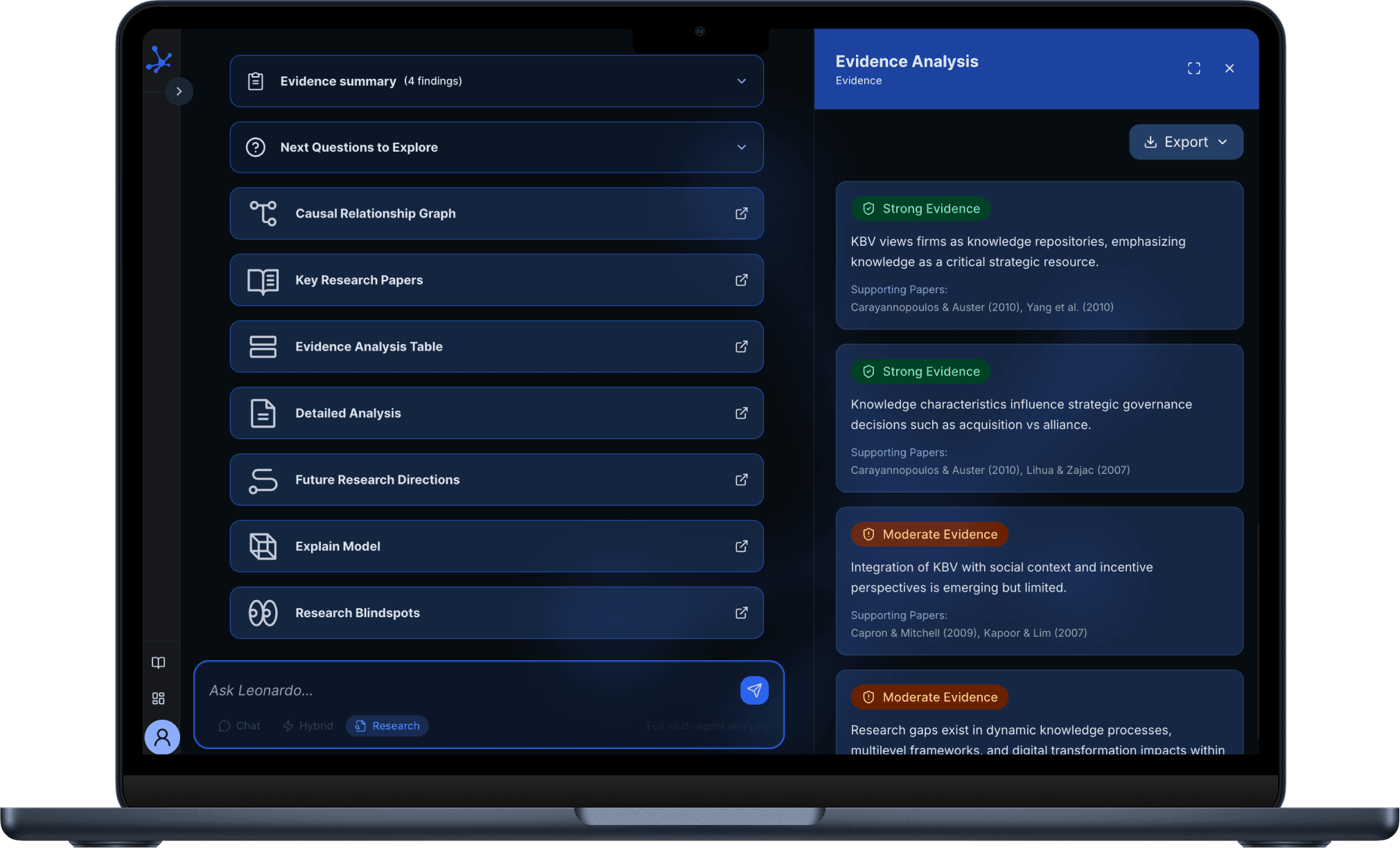Open the user profile avatar

pyautogui.click(x=161, y=737)
